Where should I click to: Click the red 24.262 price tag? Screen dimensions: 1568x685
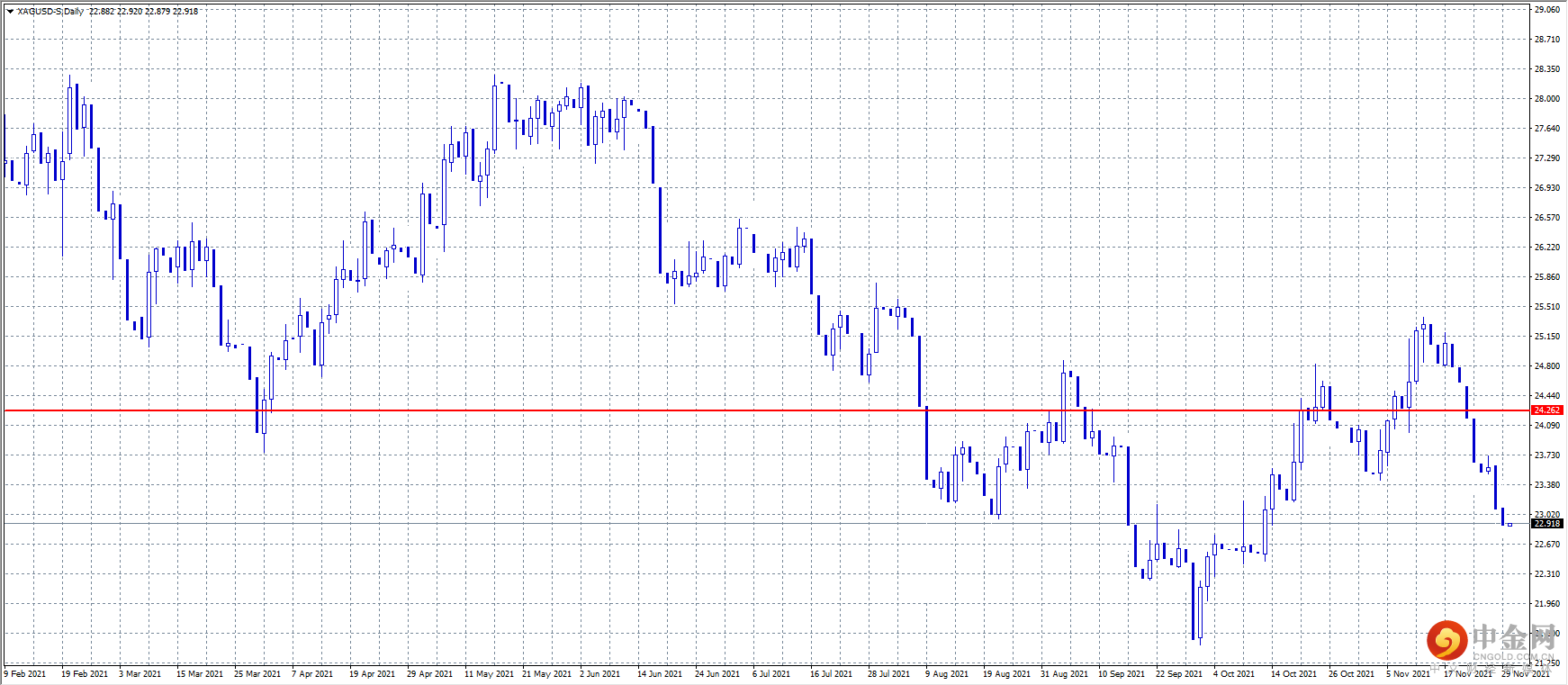[1547, 410]
